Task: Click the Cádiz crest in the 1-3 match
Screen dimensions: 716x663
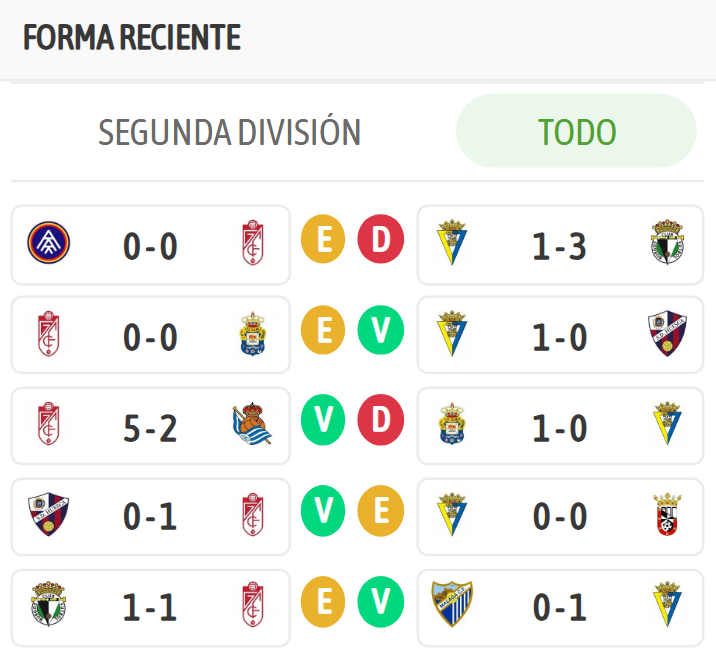Action: pos(452,243)
